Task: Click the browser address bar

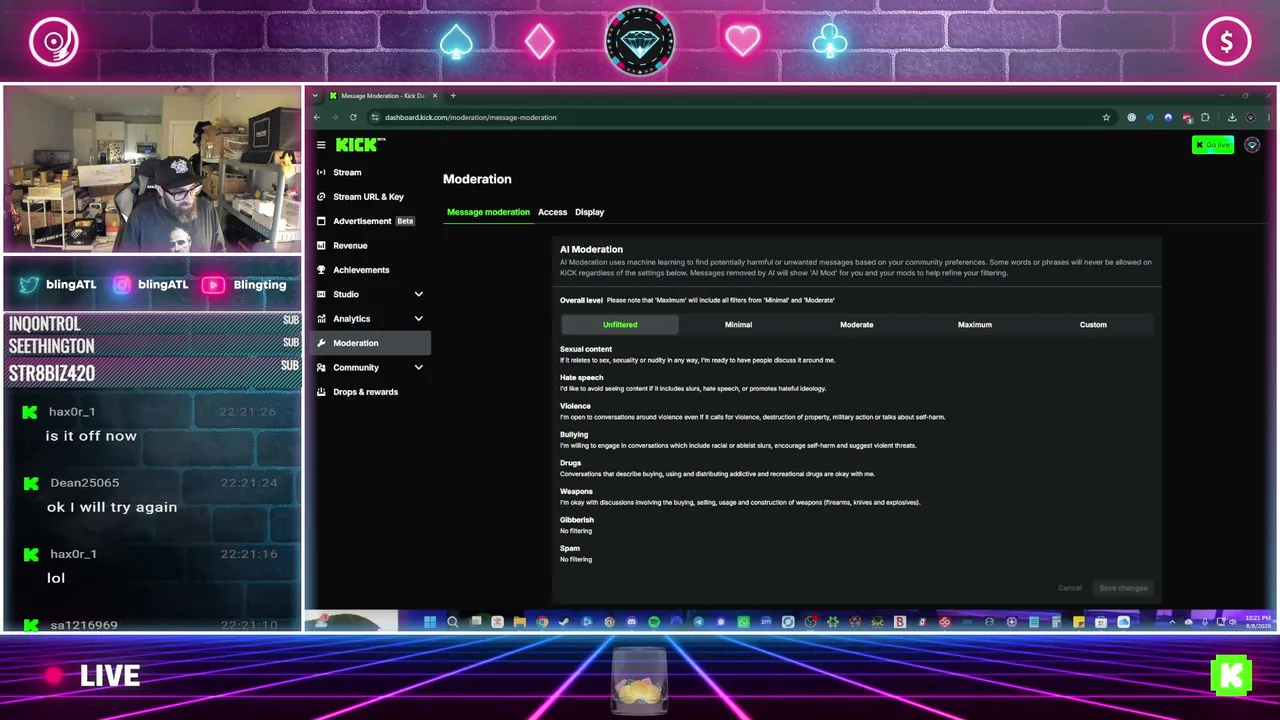Action: [x=740, y=117]
